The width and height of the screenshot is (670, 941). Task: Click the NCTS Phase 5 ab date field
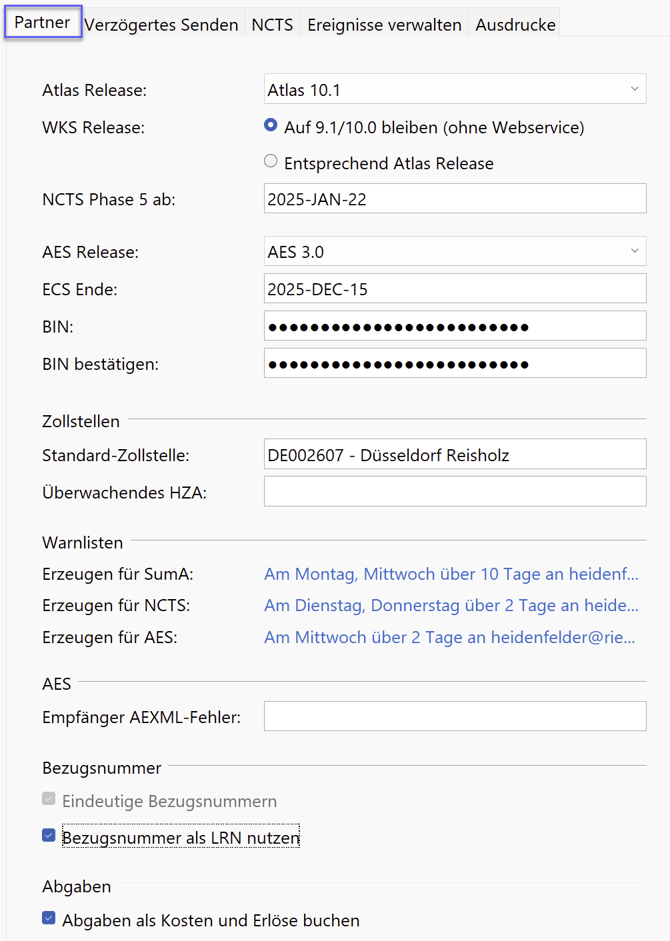tap(455, 199)
